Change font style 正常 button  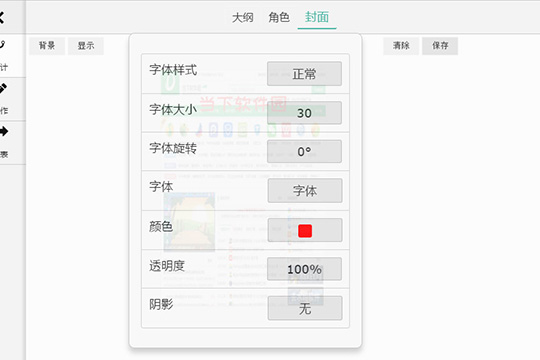304,74
